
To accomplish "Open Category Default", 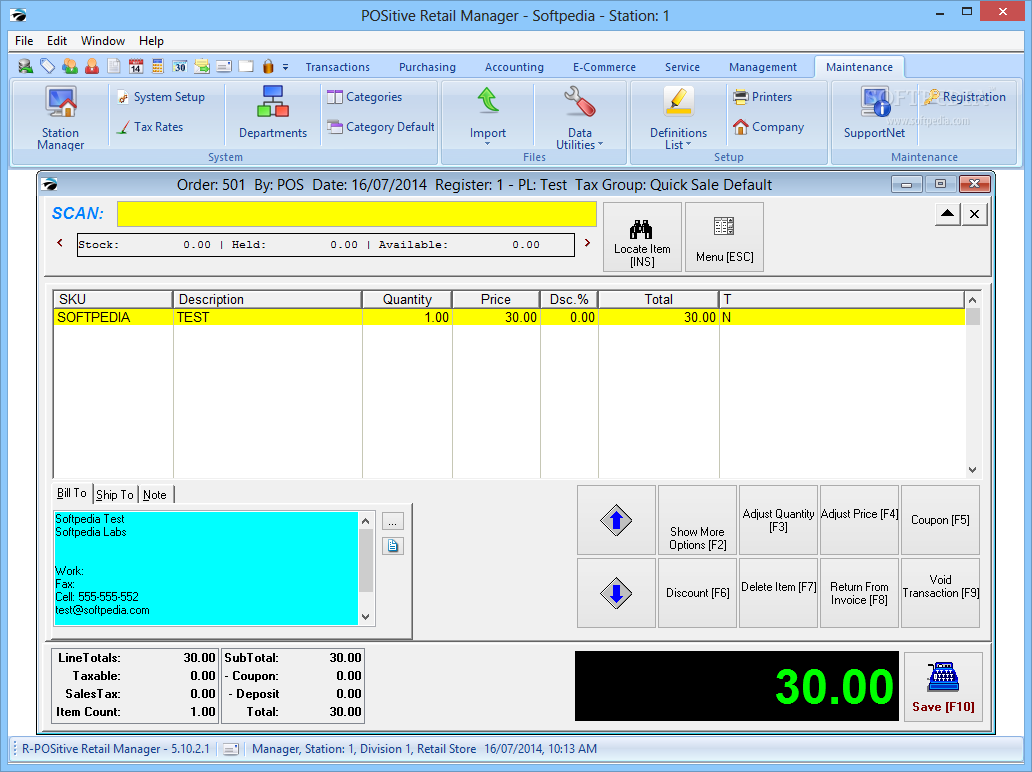I will point(381,127).
